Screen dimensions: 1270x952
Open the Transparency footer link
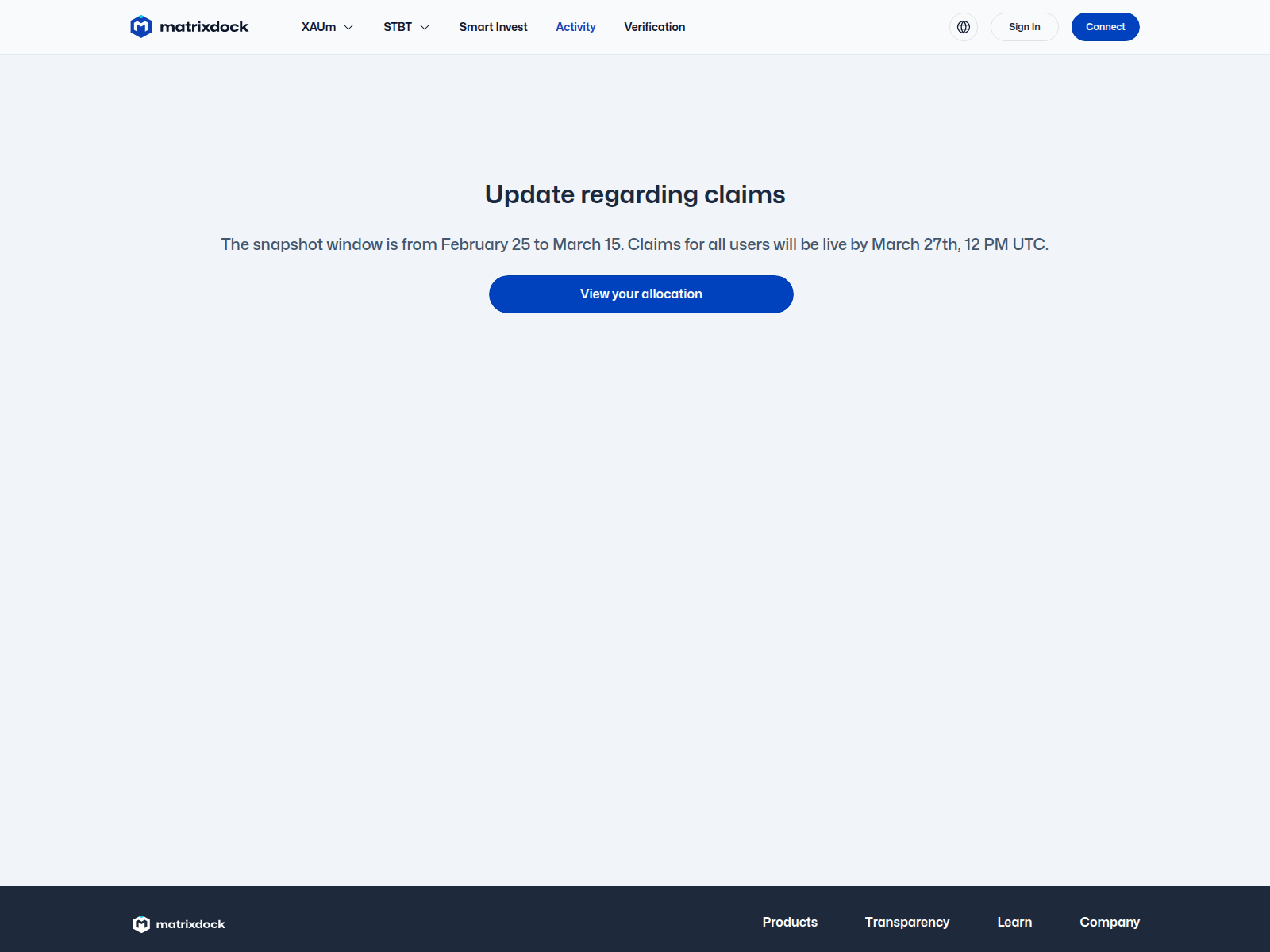coord(906,922)
